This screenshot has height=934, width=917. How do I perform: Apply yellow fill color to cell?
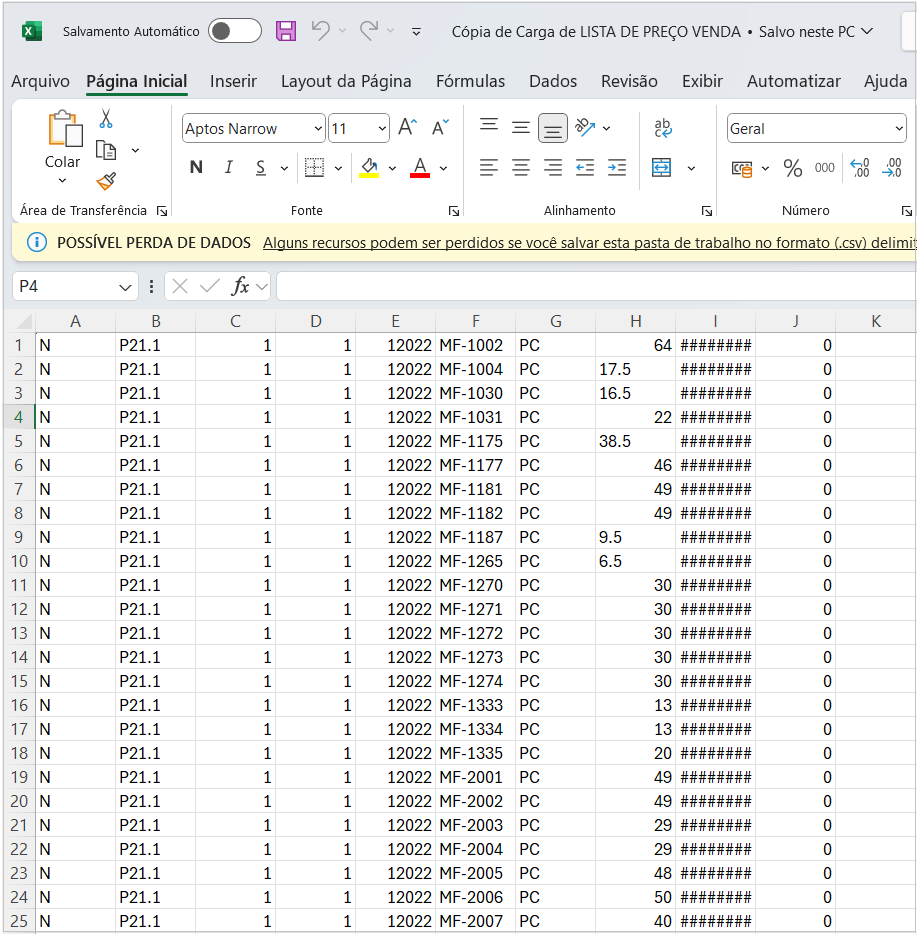(x=369, y=168)
